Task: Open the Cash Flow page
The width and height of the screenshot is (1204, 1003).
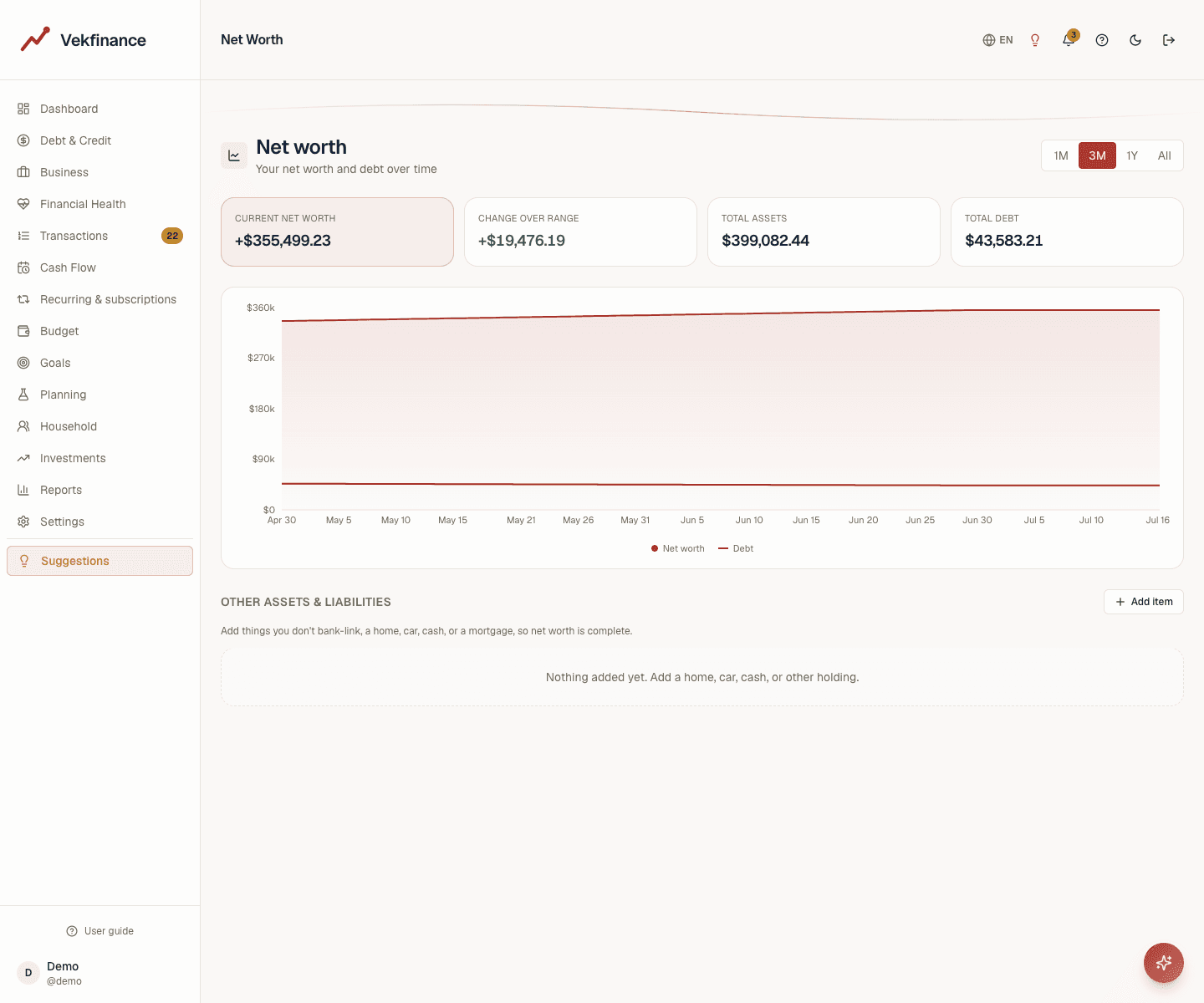Action: tap(99, 267)
